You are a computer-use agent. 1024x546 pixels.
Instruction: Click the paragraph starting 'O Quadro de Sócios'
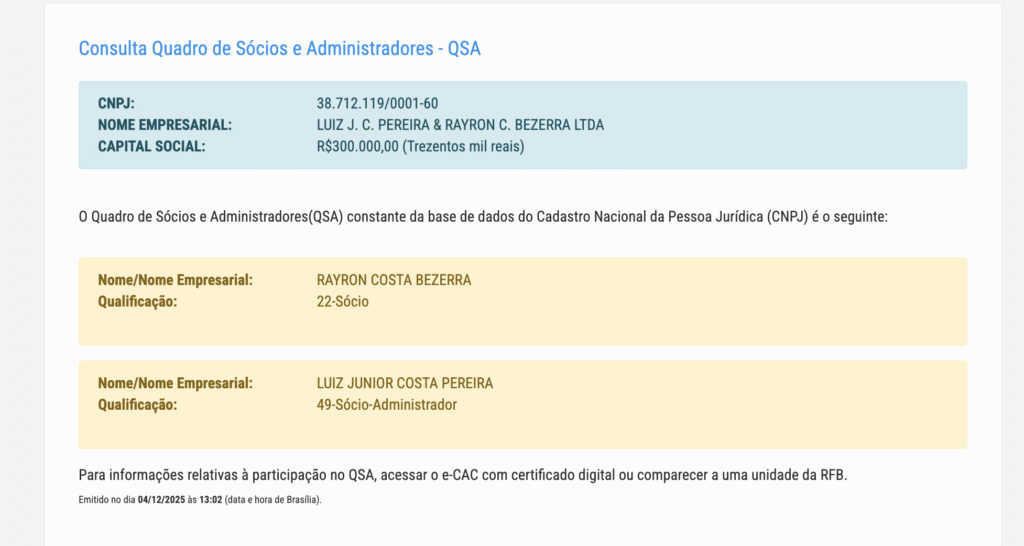(x=490, y=216)
